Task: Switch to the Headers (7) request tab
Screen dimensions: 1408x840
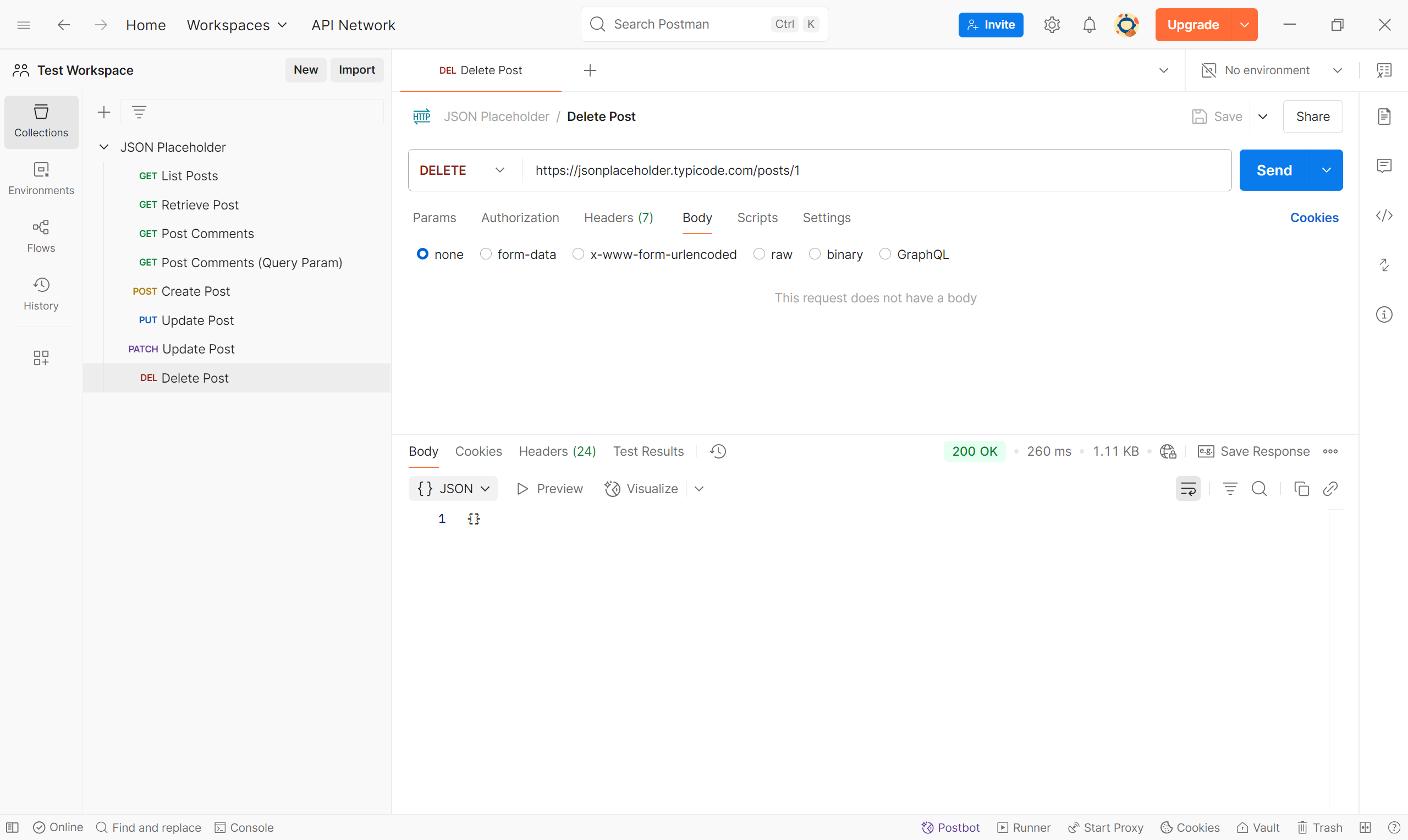Action: coord(618,218)
